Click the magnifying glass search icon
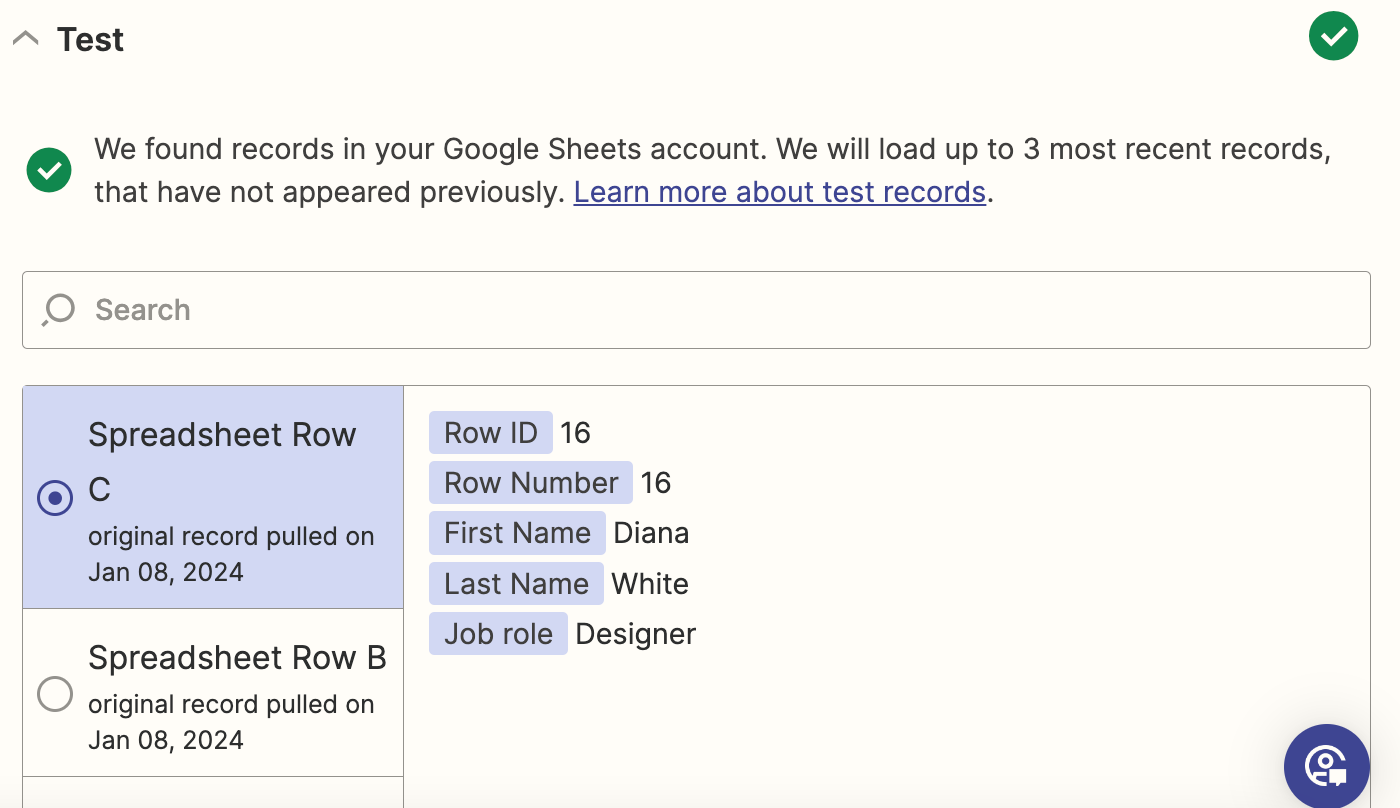1400x808 pixels. (x=58, y=310)
